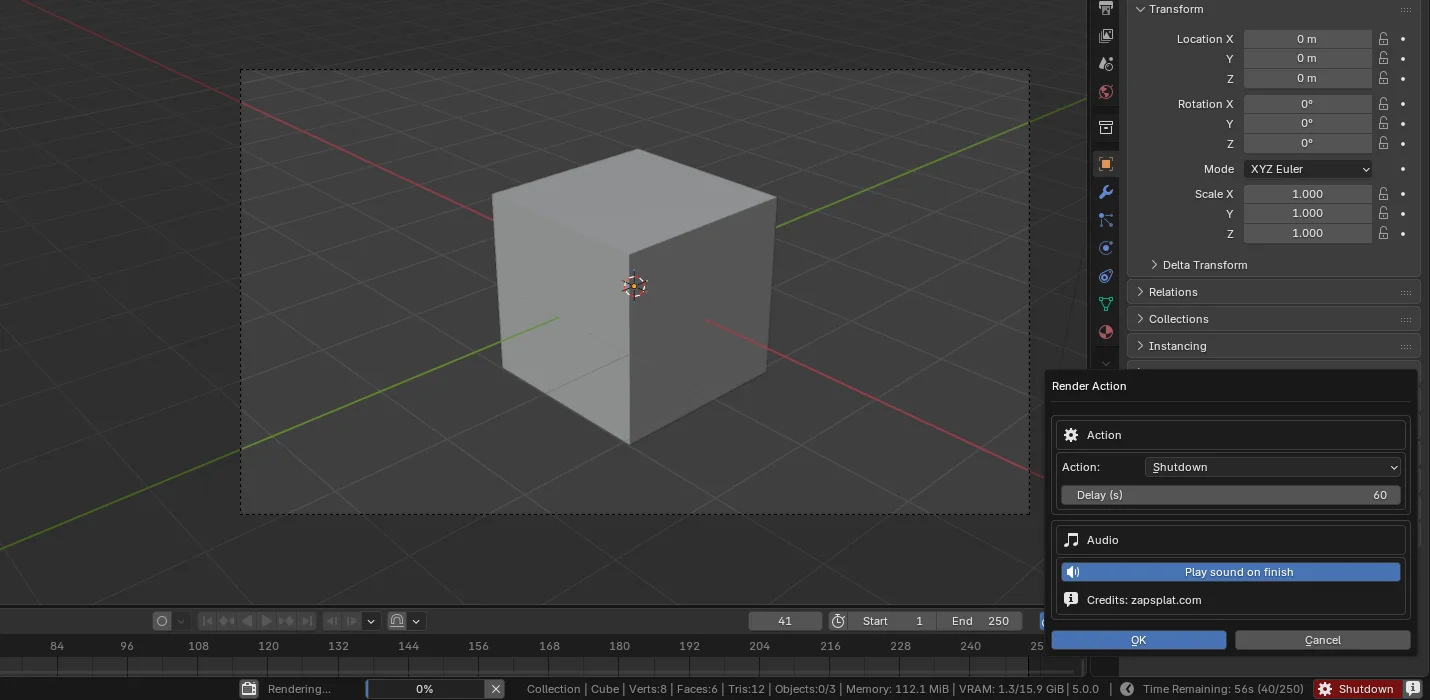Disable Play sound on finish
Image resolution: width=1430 pixels, height=700 pixels.
coord(1230,572)
